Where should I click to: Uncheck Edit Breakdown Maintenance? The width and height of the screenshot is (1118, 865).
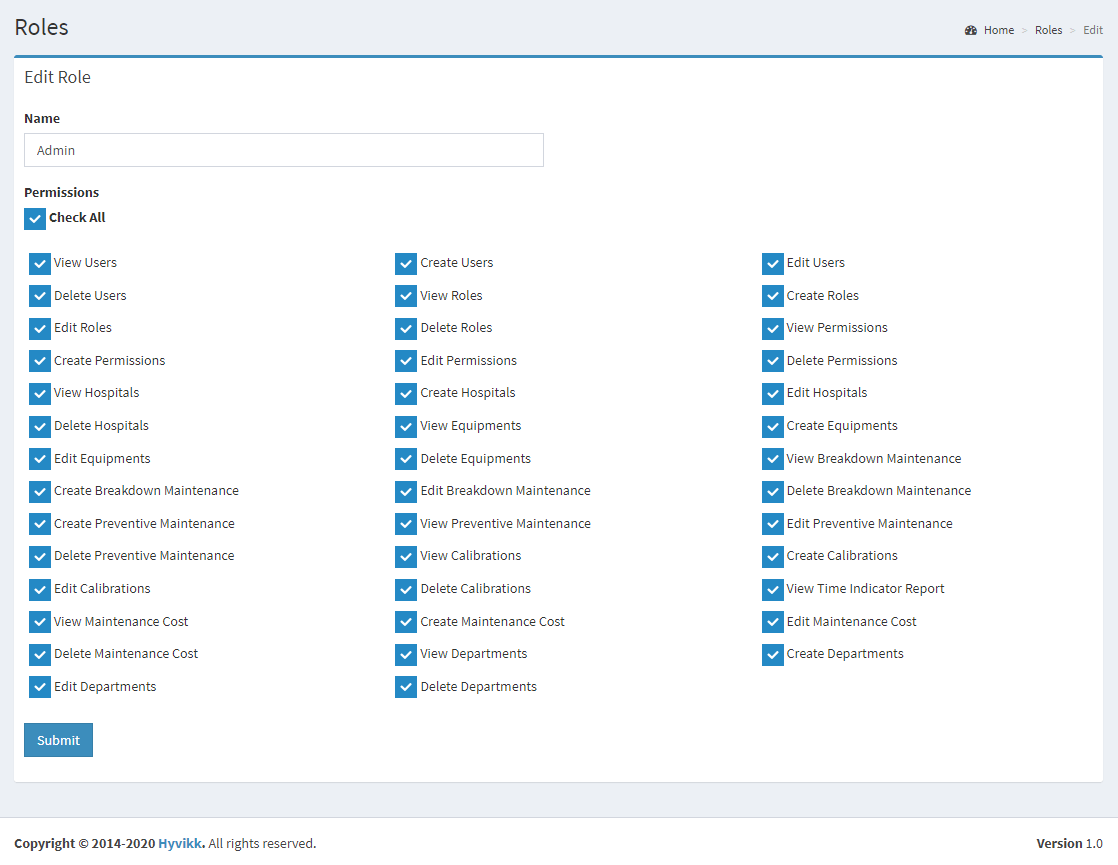tap(406, 491)
